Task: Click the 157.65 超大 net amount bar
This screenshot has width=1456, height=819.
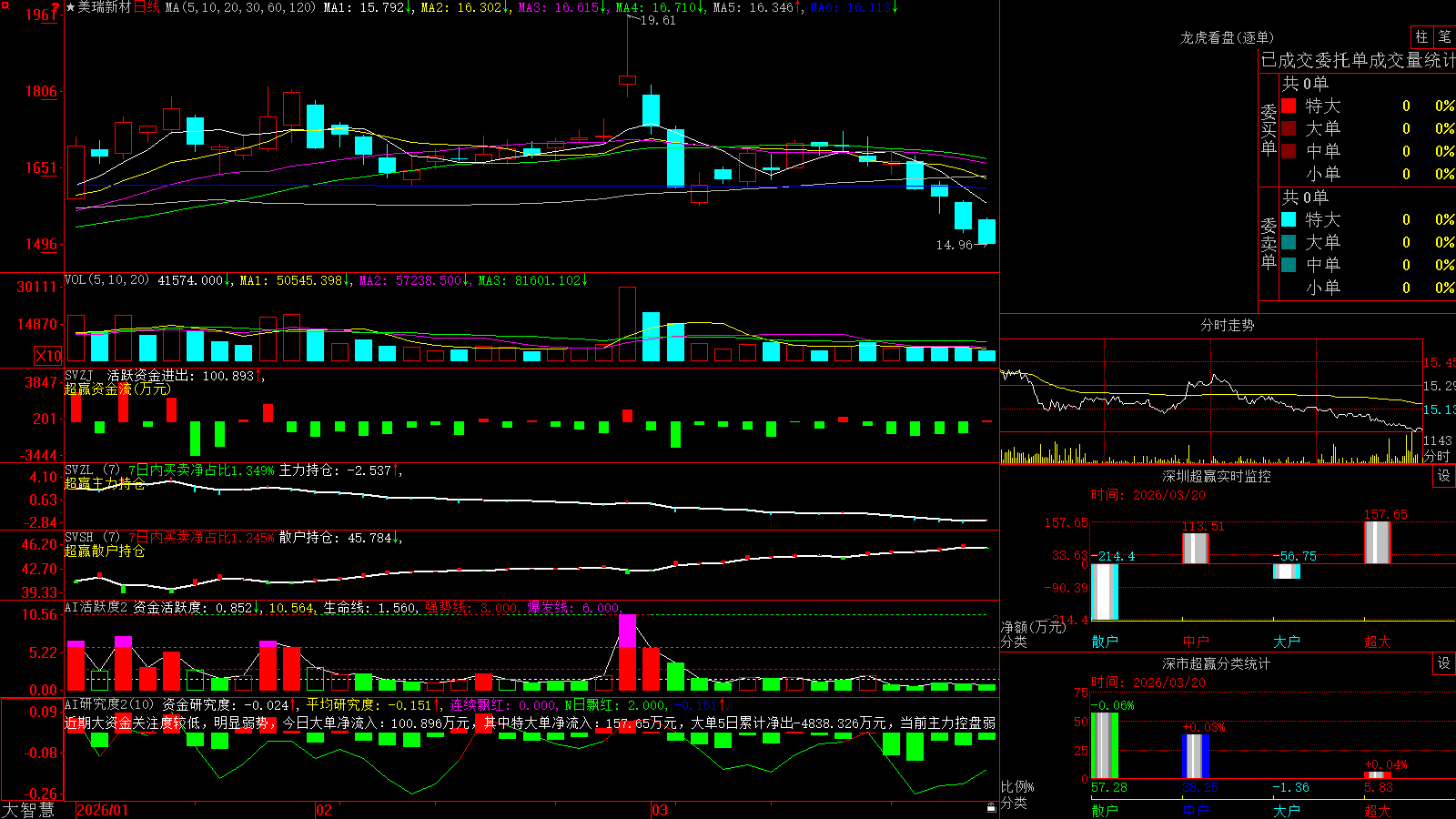Action: tap(1378, 542)
